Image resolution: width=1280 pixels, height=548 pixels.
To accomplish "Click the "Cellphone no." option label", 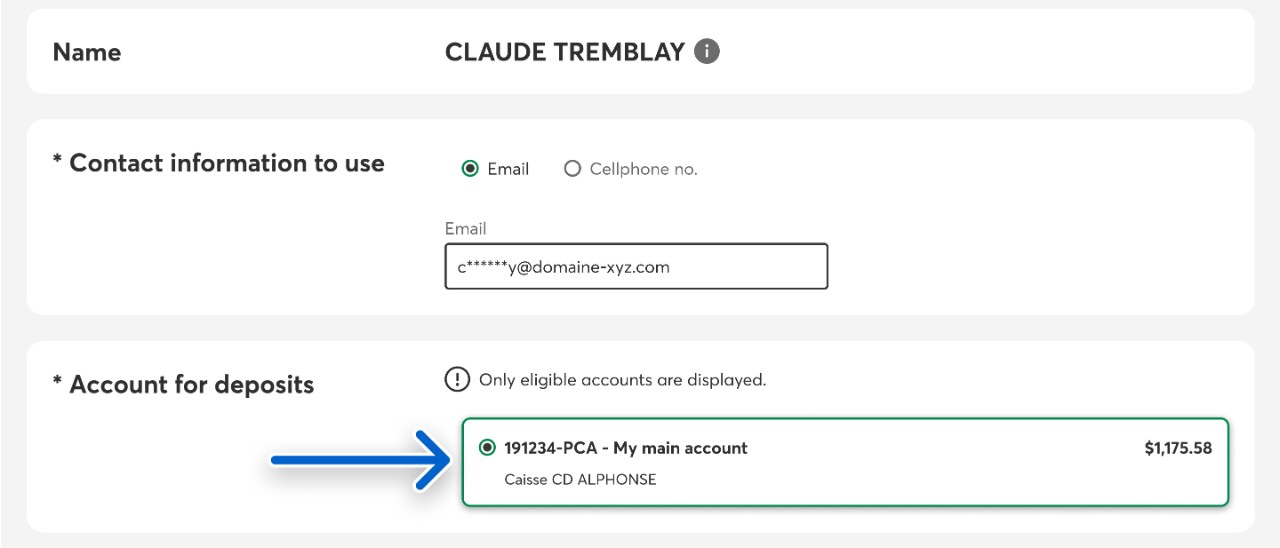I will pyautogui.click(x=643, y=169).
